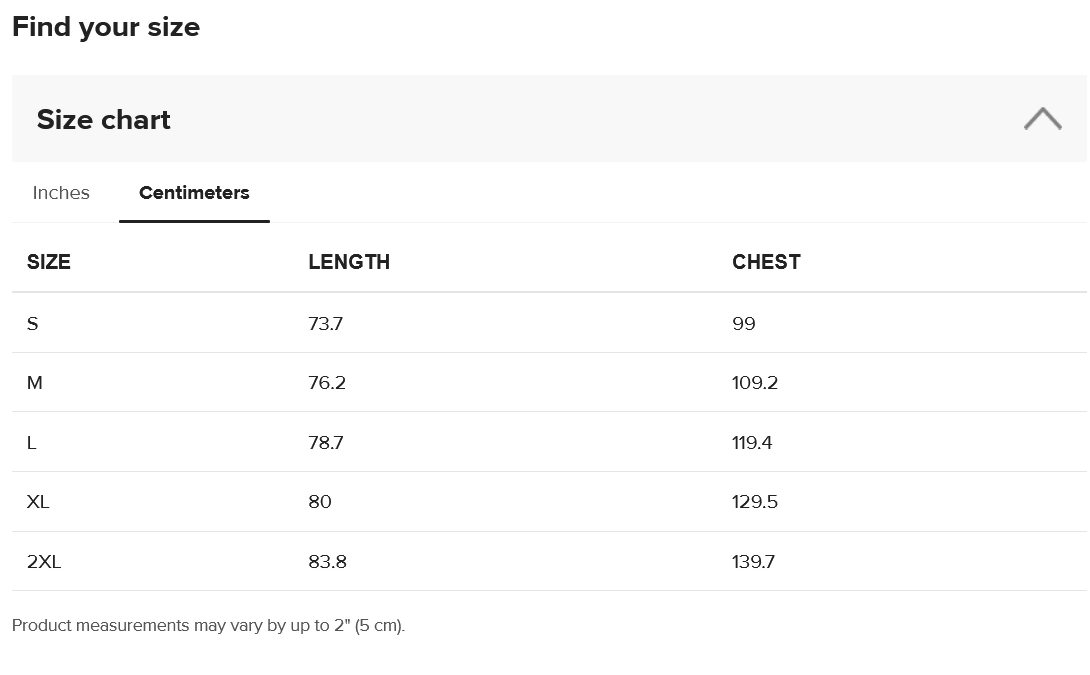Select the S size row label

click(x=33, y=324)
